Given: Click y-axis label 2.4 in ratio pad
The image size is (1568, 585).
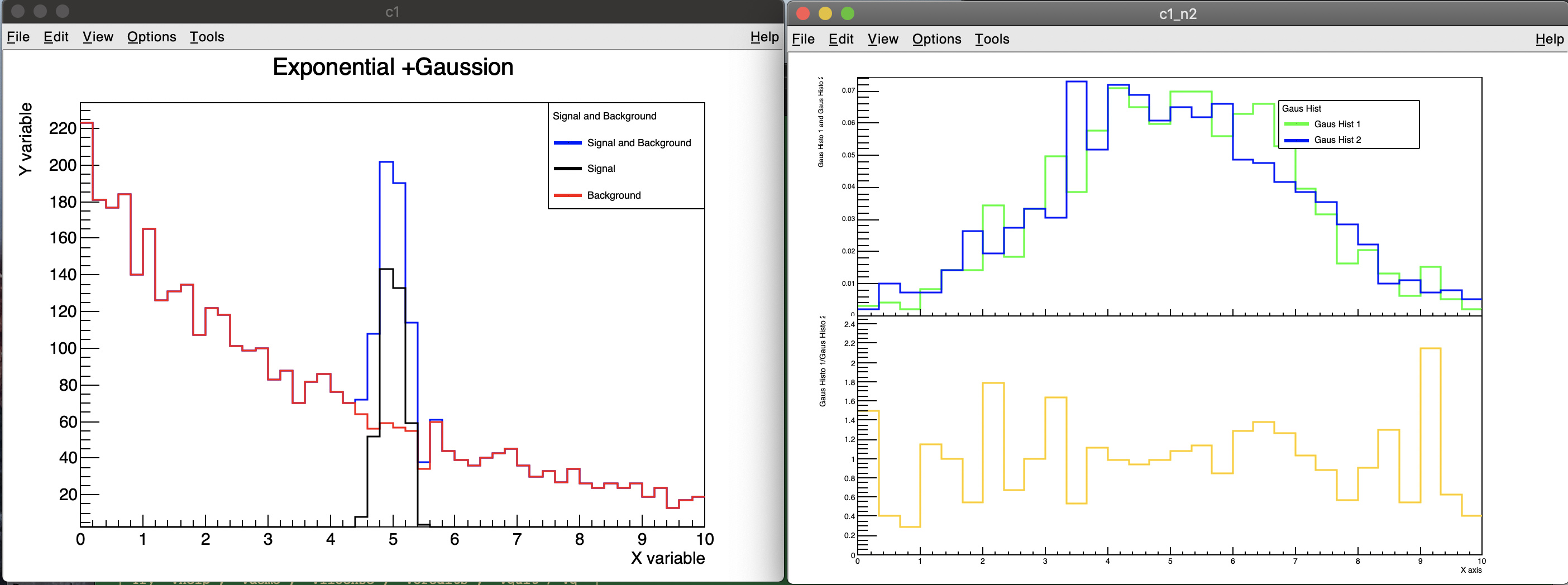Looking at the screenshot, I should point(850,324).
